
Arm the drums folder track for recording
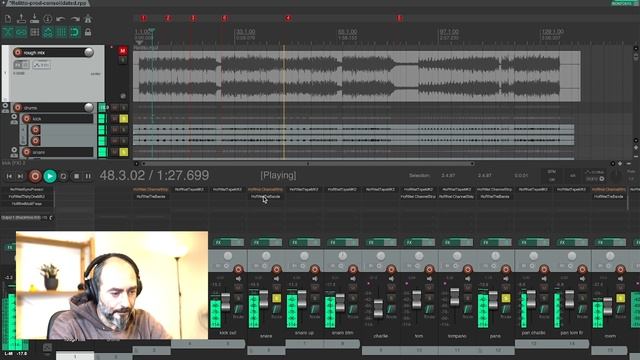pos(18,108)
